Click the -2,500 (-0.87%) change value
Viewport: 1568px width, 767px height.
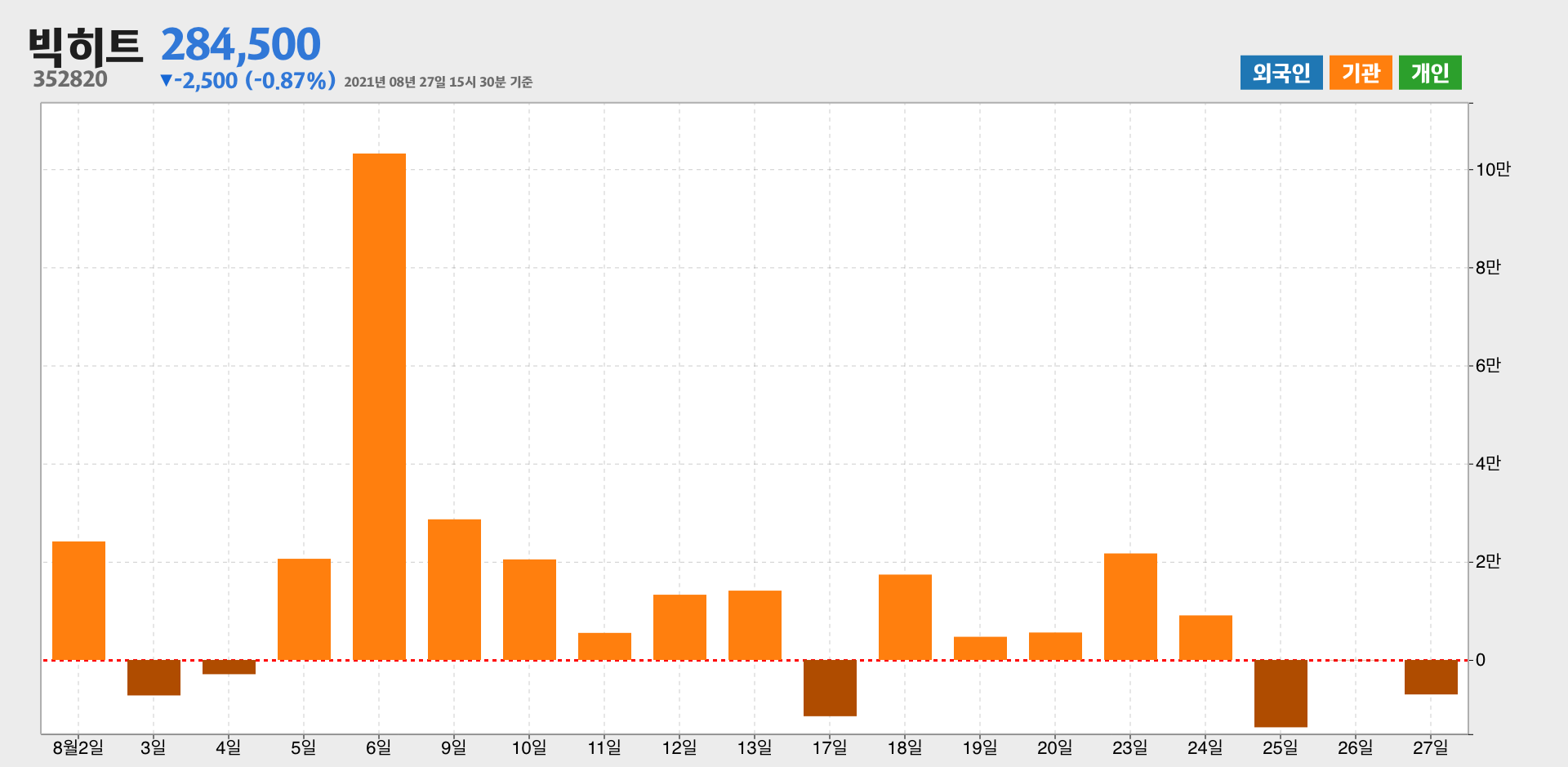point(248,81)
